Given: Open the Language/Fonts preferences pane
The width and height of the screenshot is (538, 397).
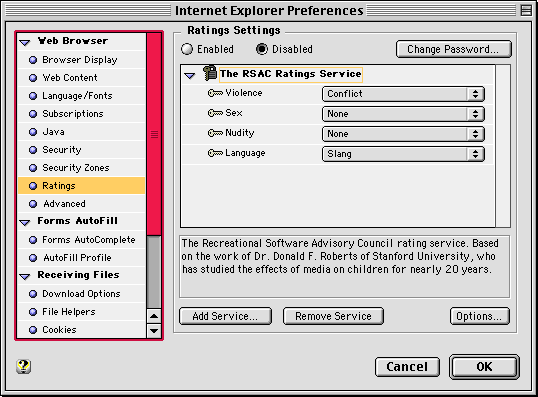Looking at the screenshot, I should click(x=82, y=96).
